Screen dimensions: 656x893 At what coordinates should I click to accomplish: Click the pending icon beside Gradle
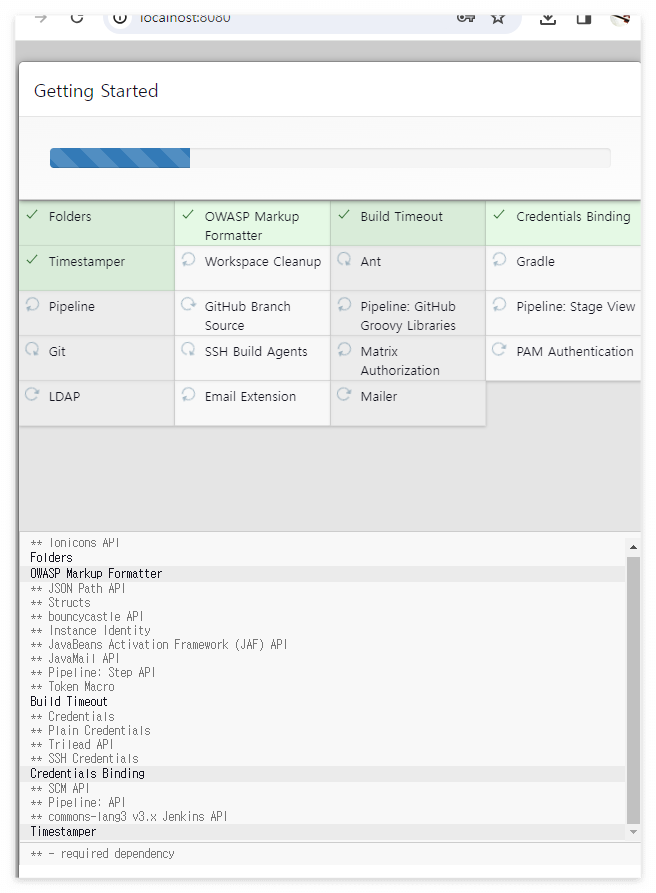pos(499,260)
